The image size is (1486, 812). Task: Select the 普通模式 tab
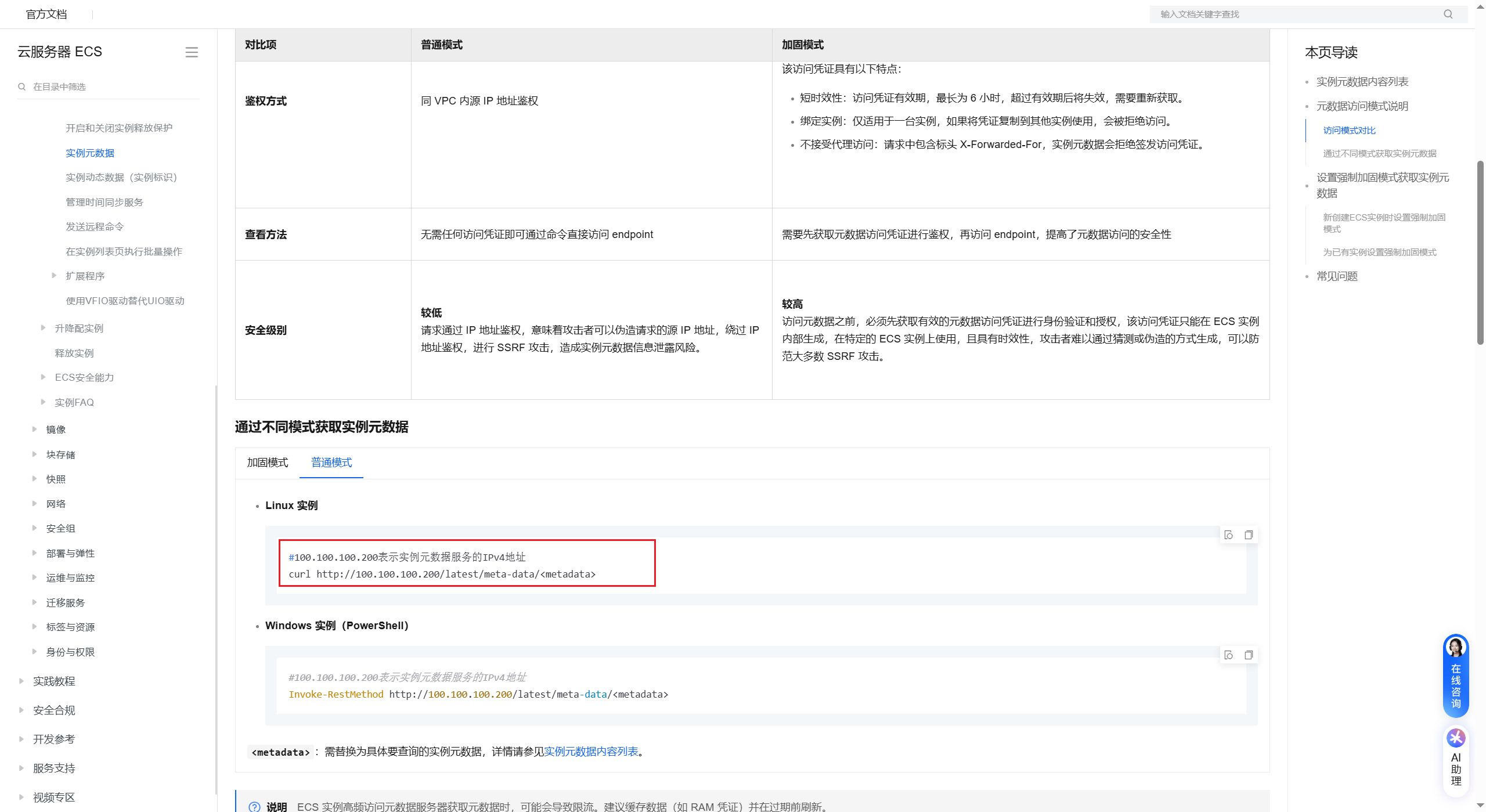(331, 463)
